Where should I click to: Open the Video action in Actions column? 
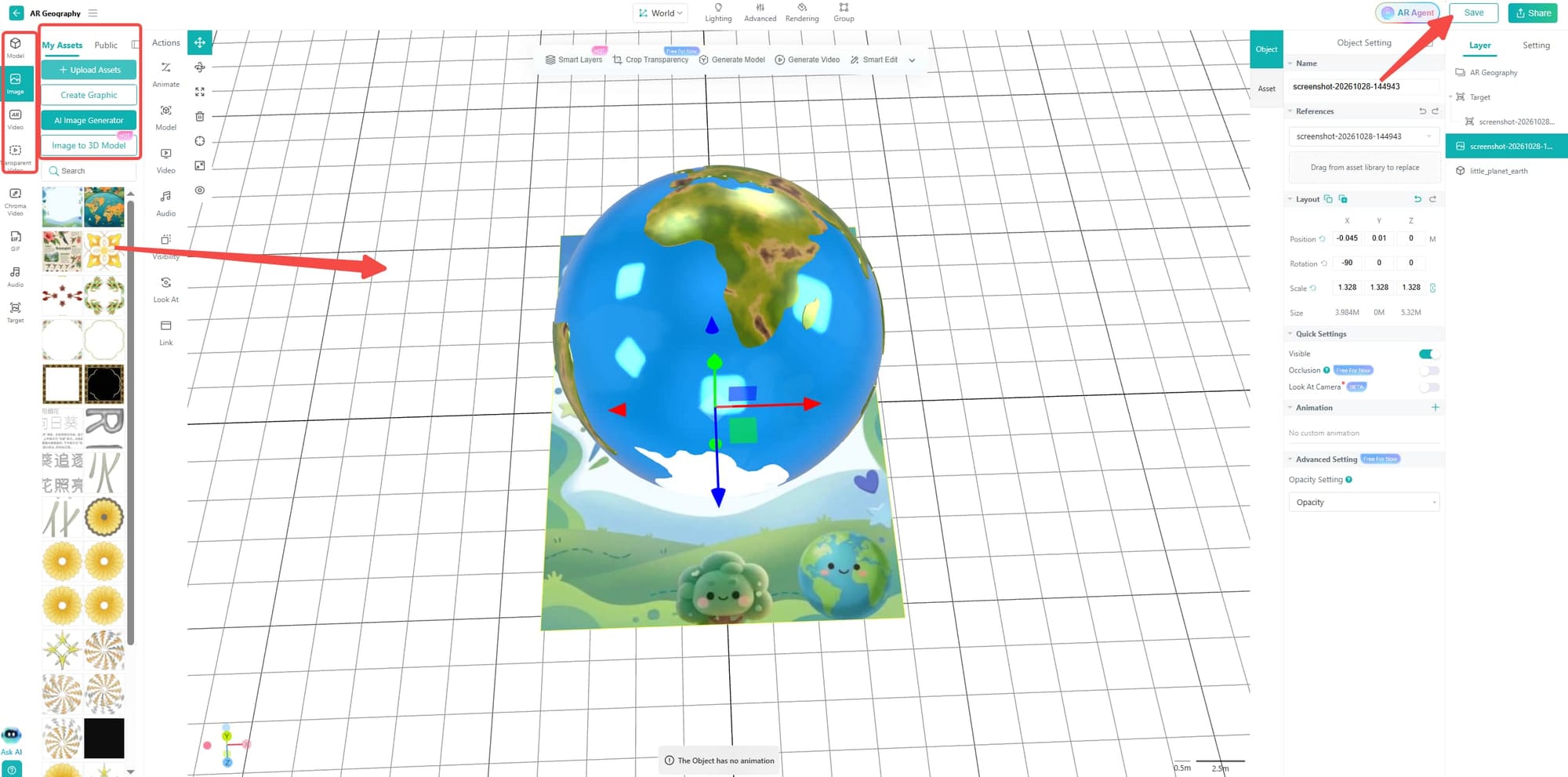[166, 161]
